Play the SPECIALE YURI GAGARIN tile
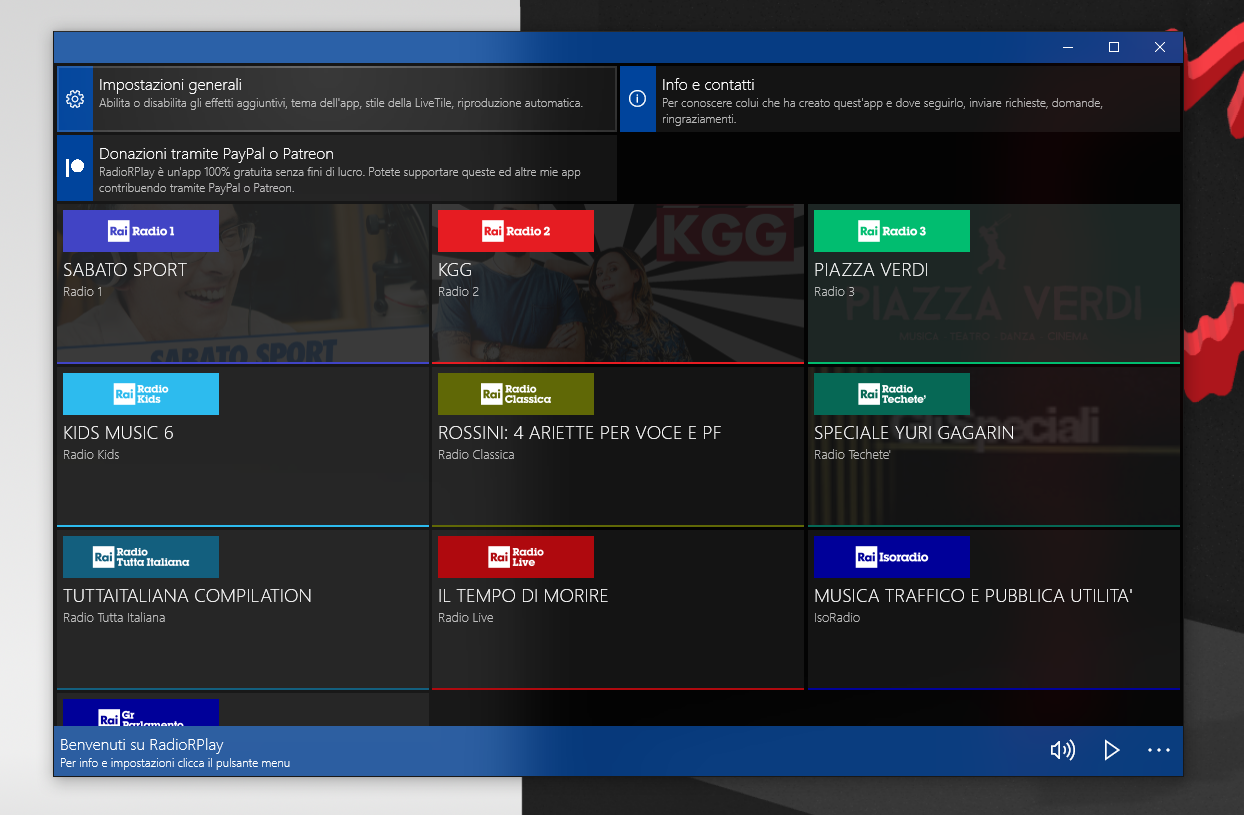The image size is (1244, 815). pyautogui.click(x=994, y=447)
